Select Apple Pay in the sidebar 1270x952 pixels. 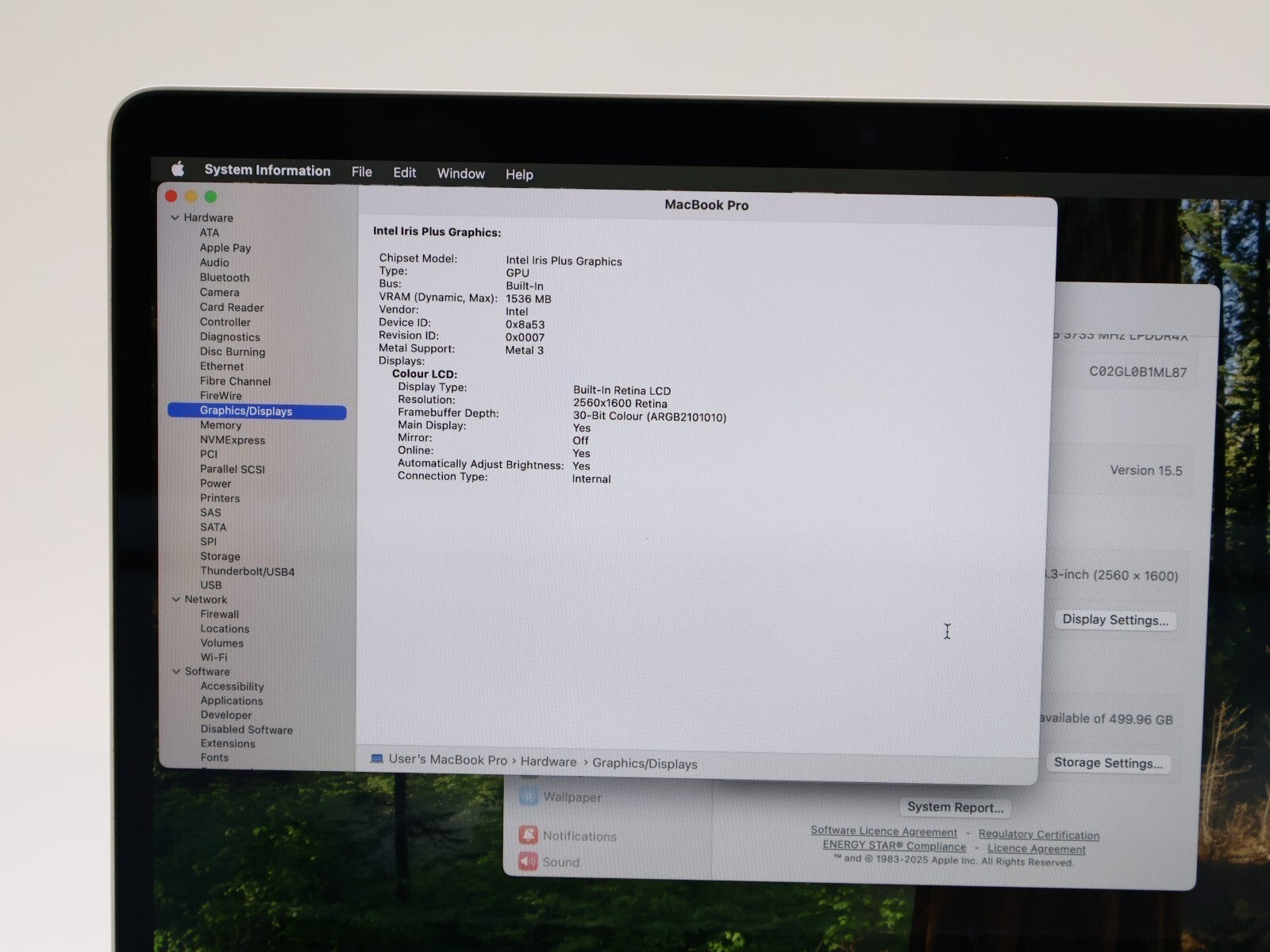point(225,248)
